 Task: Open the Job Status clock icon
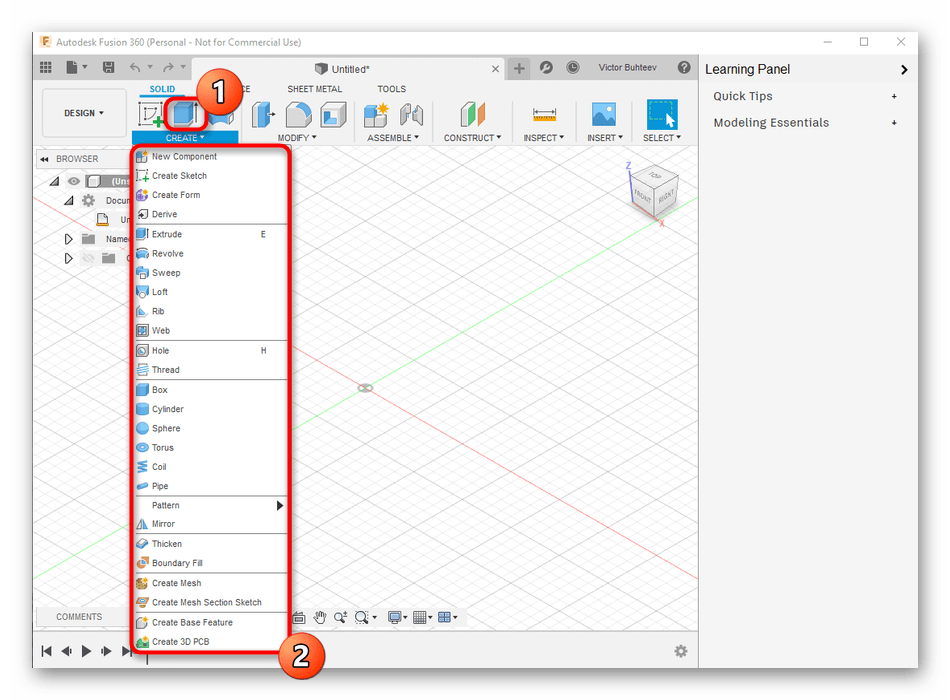tap(573, 68)
